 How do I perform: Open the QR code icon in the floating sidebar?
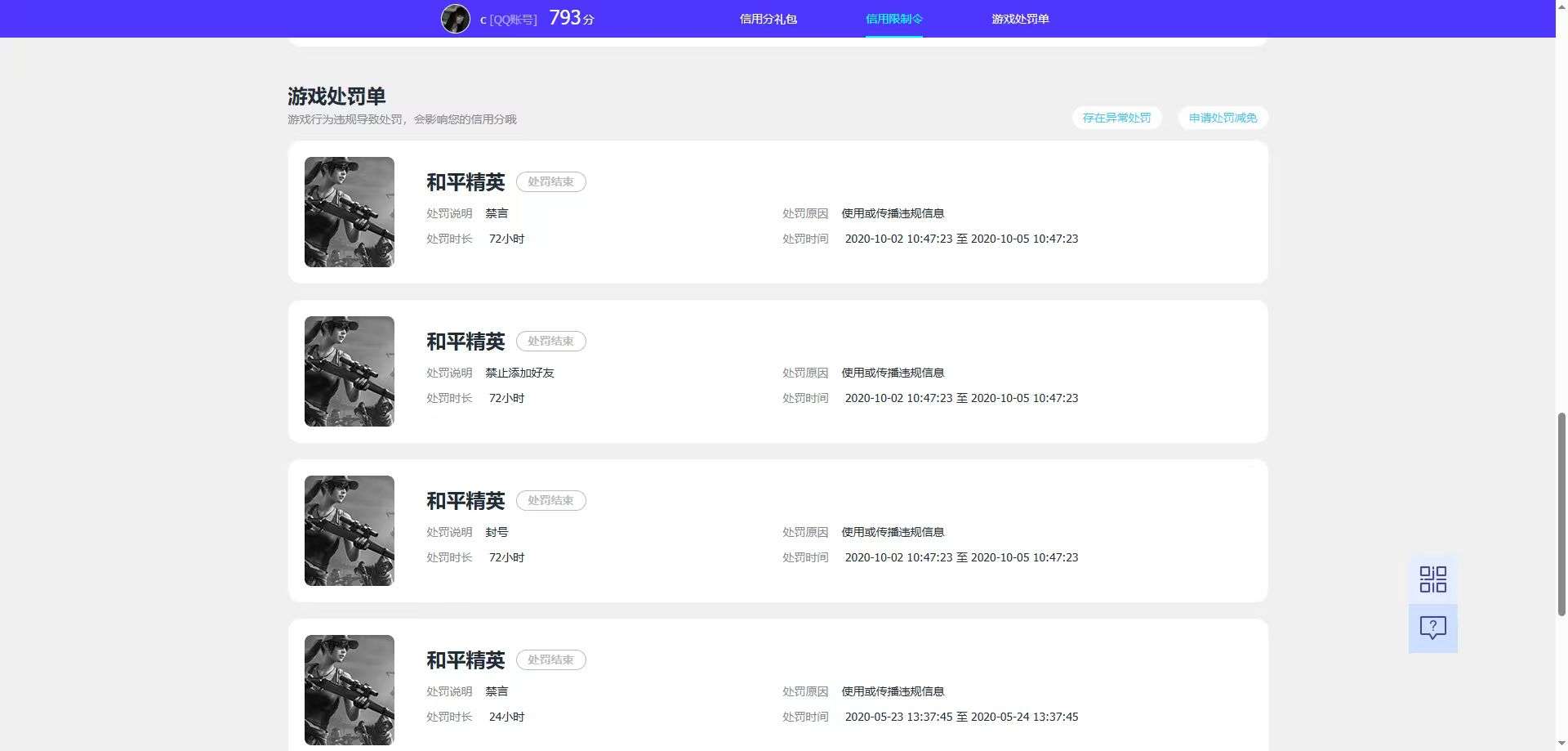[x=1432, y=579]
